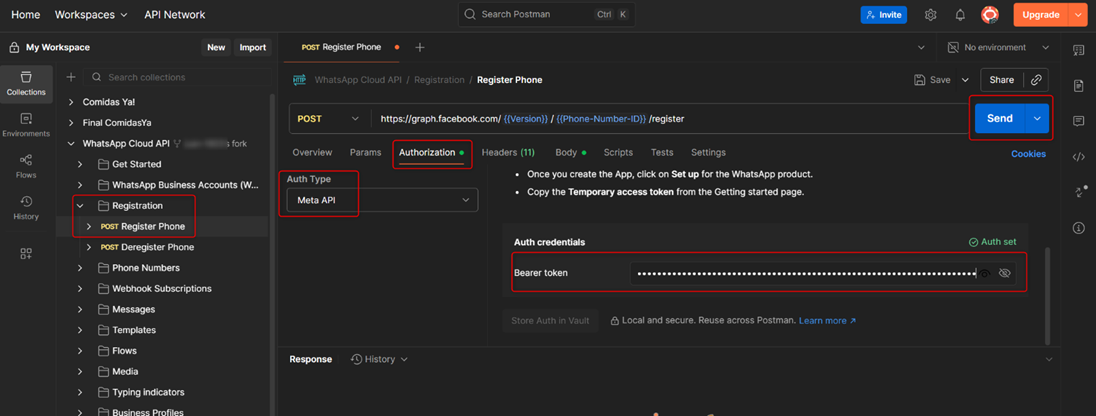Toggle Bearer token visibility eye icon
This screenshot has height=416, width=1096.
click(1005, 273)
